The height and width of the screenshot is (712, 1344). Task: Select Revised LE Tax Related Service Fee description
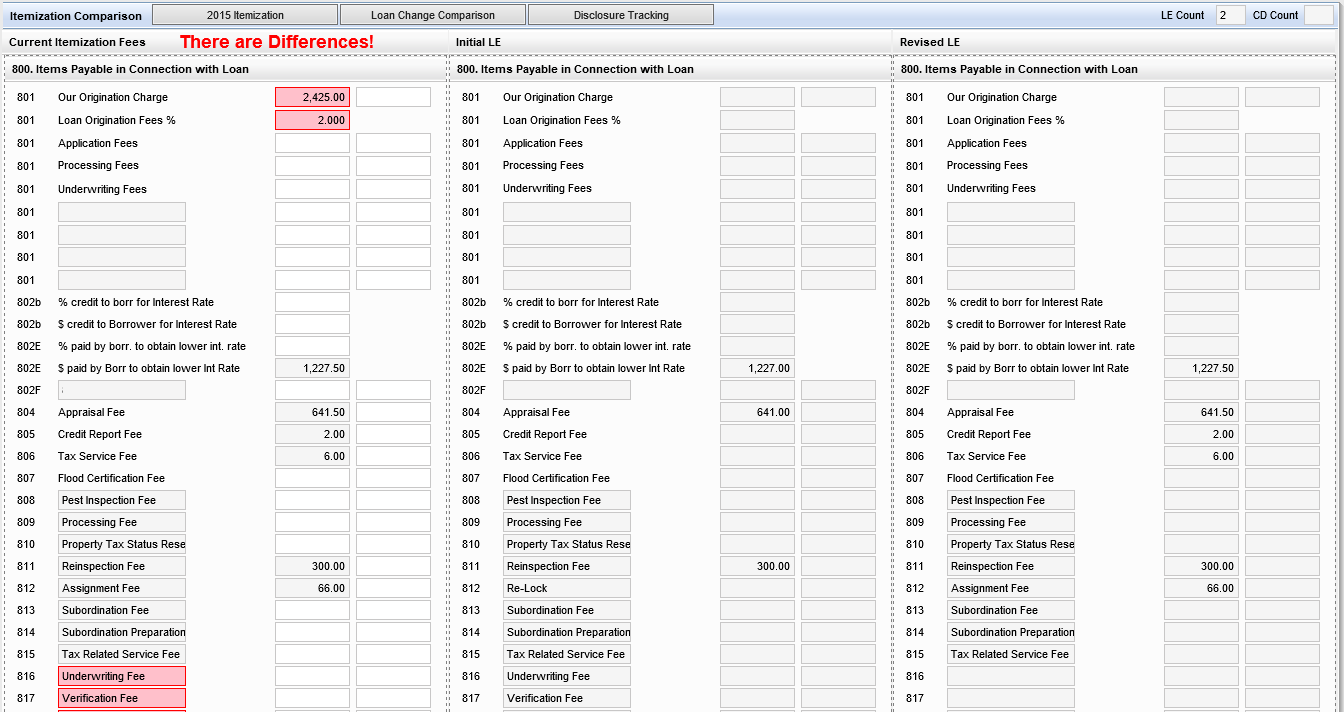(1011, 654)
